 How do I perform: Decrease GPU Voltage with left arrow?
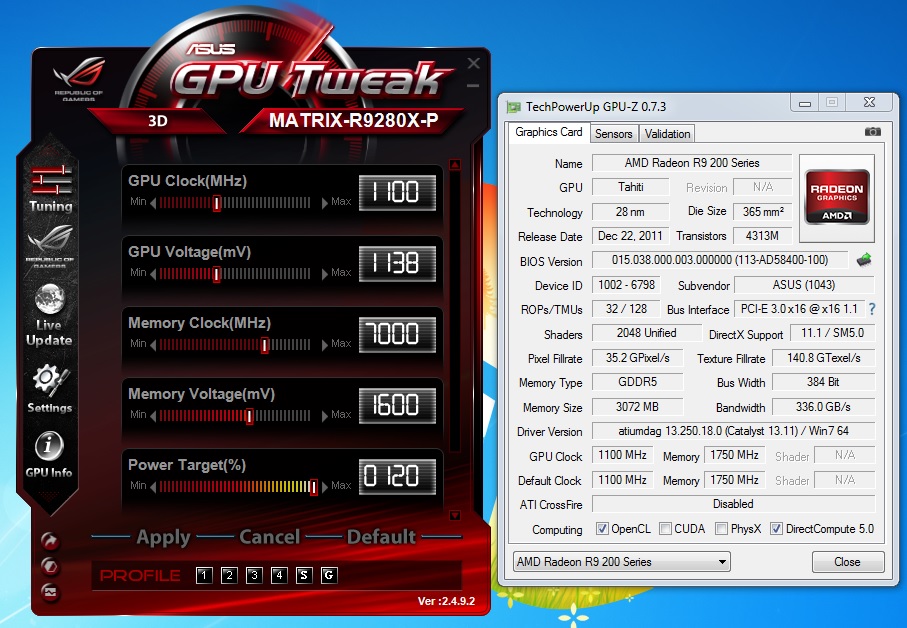[x=153, y=274]
